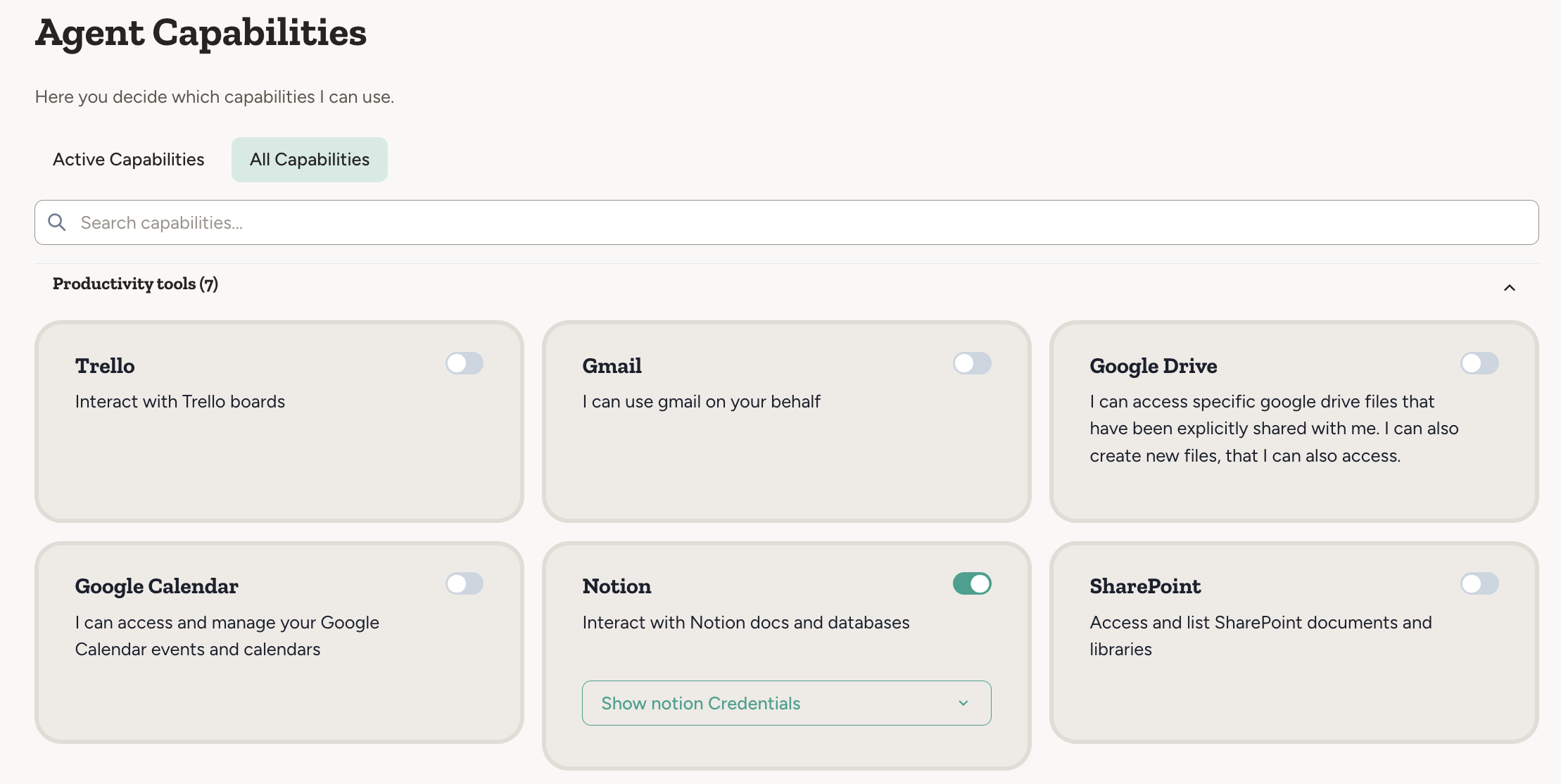Select the All Capabilities tab
The width and height of the screenshot is (1561, 784).
pos(309,159)
